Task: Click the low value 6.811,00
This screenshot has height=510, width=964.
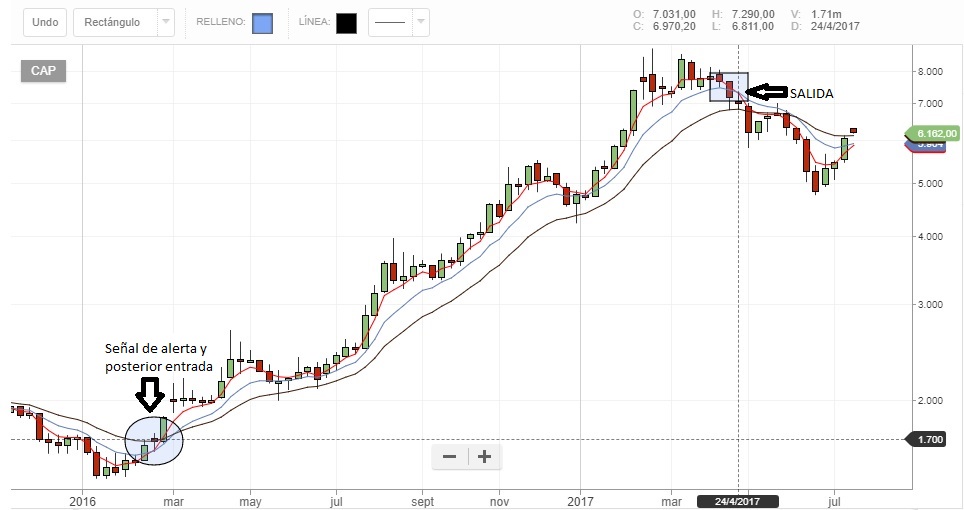Action: [753, 26]
